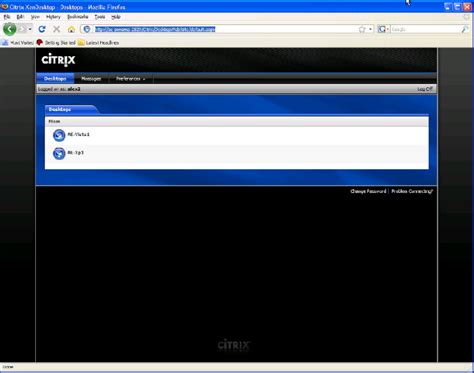Screen dimensions: 474x373
Task: Click the Problems Connecting link
Action: pos(412,191)
